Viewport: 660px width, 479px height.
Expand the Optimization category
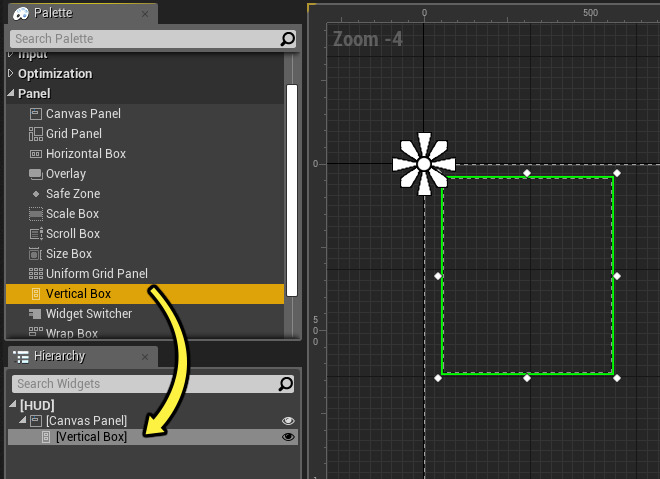pos(11,74)
